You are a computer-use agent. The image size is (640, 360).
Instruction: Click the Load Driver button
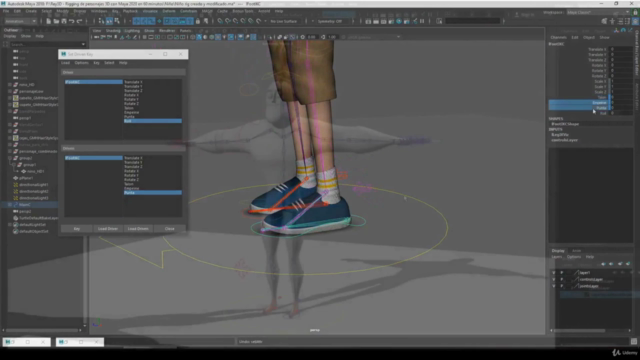[108, 229]
